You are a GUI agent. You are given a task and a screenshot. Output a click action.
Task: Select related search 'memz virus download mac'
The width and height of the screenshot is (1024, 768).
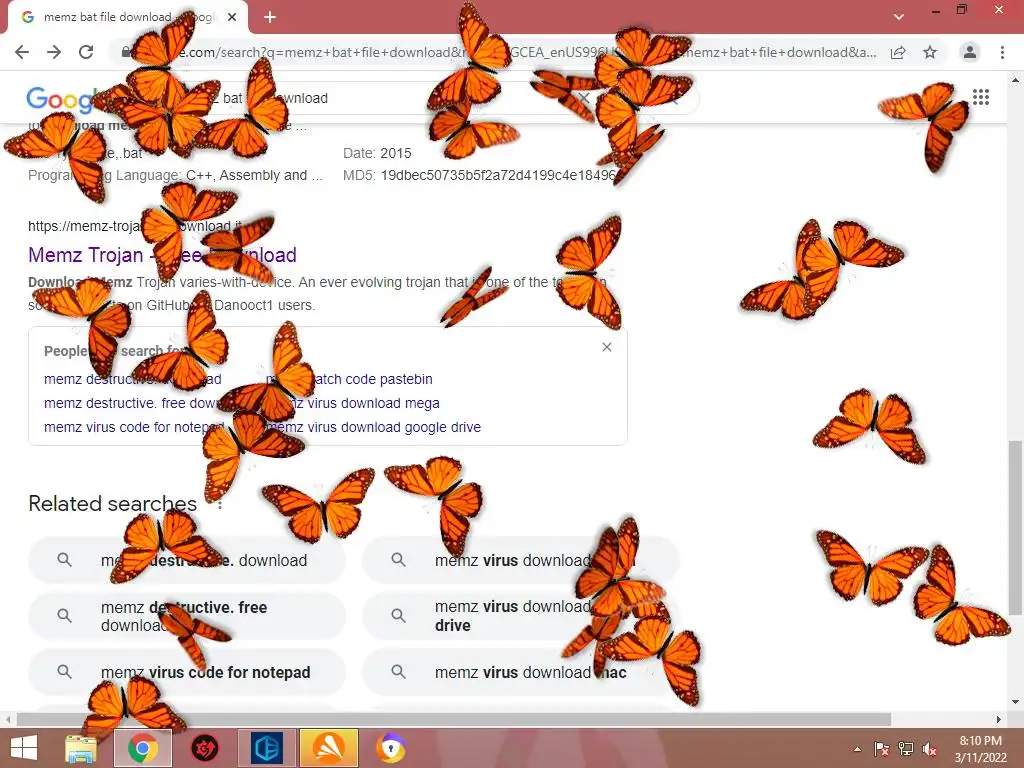coord(520,672)
